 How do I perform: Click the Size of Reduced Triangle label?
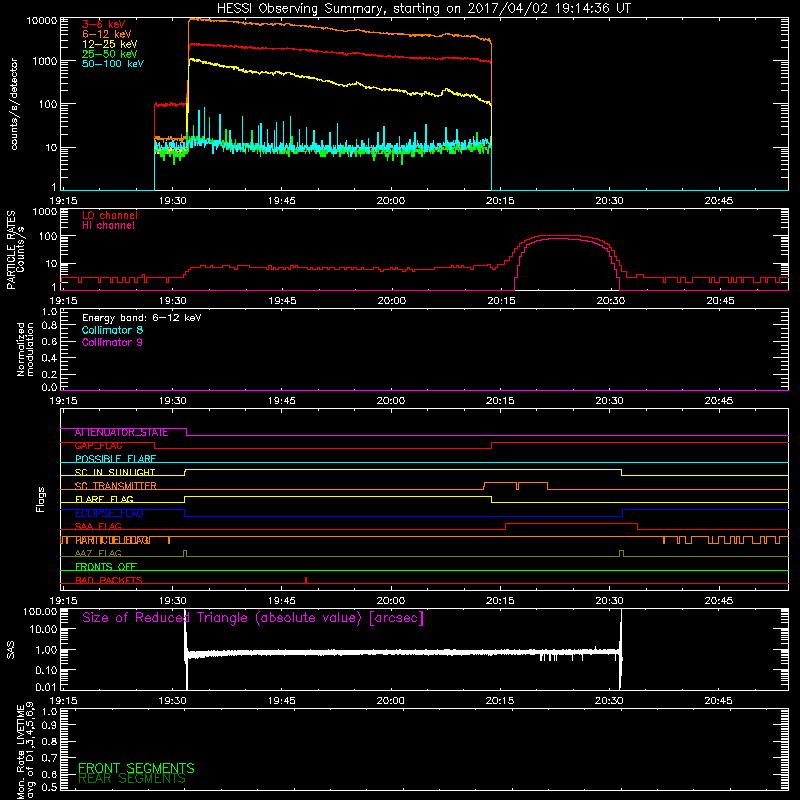[253, 618]
